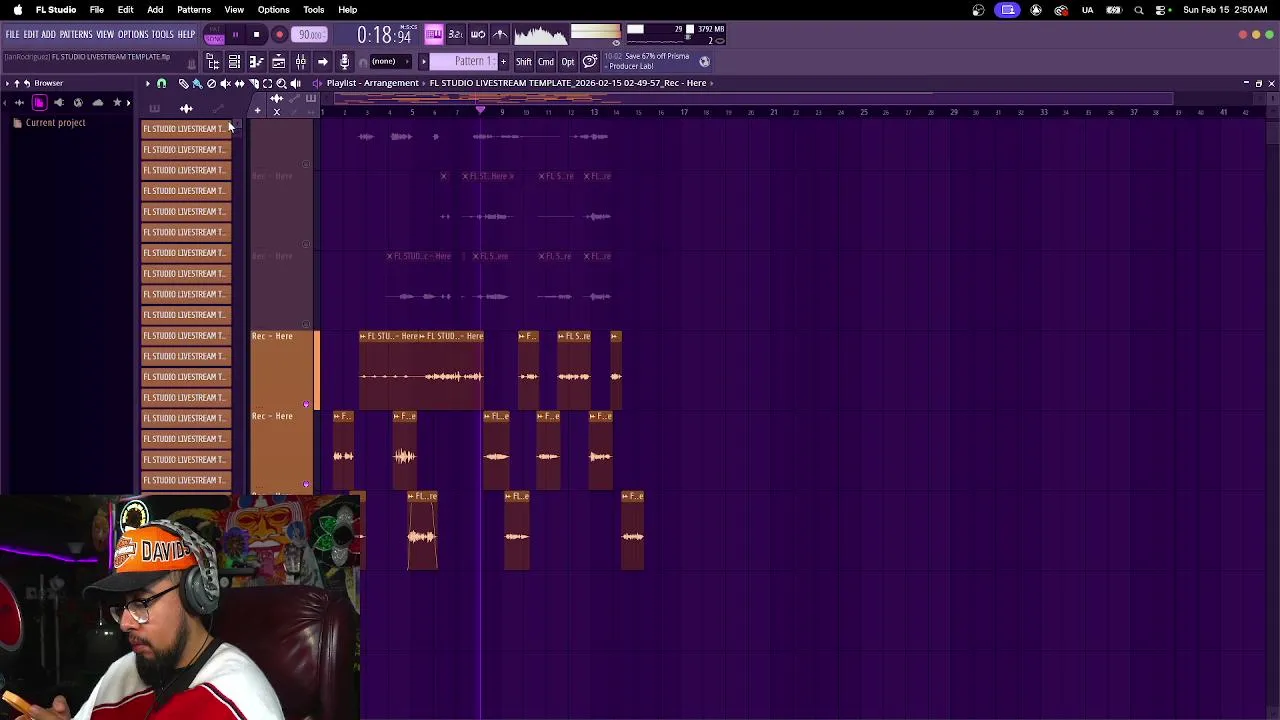The height and width of the screenshot is (720, 1280).
Task: Click the playlist minimap scroll bar
Action: click(753, 99)
